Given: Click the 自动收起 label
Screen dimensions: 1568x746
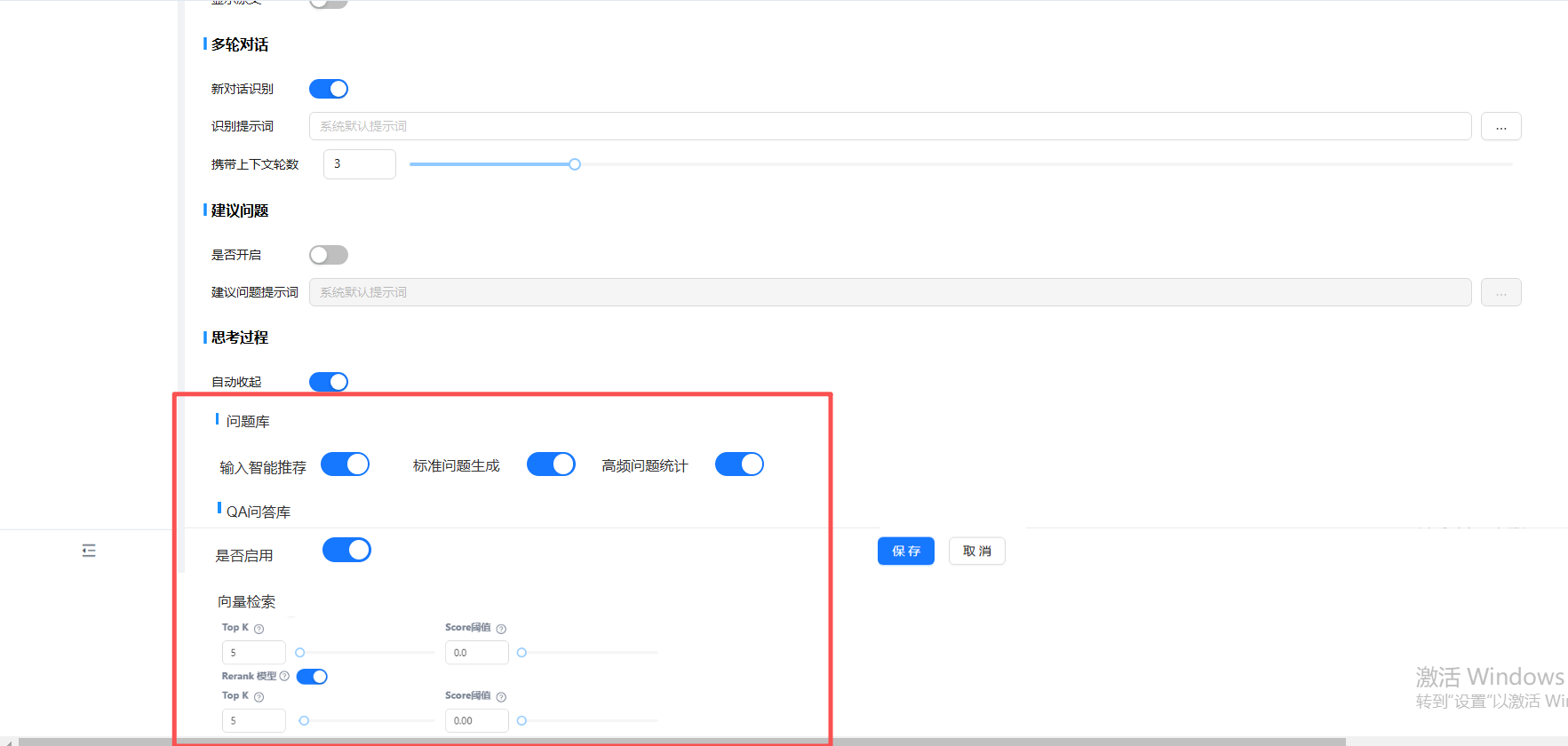Looking at the screenshot, I should 236,382.
